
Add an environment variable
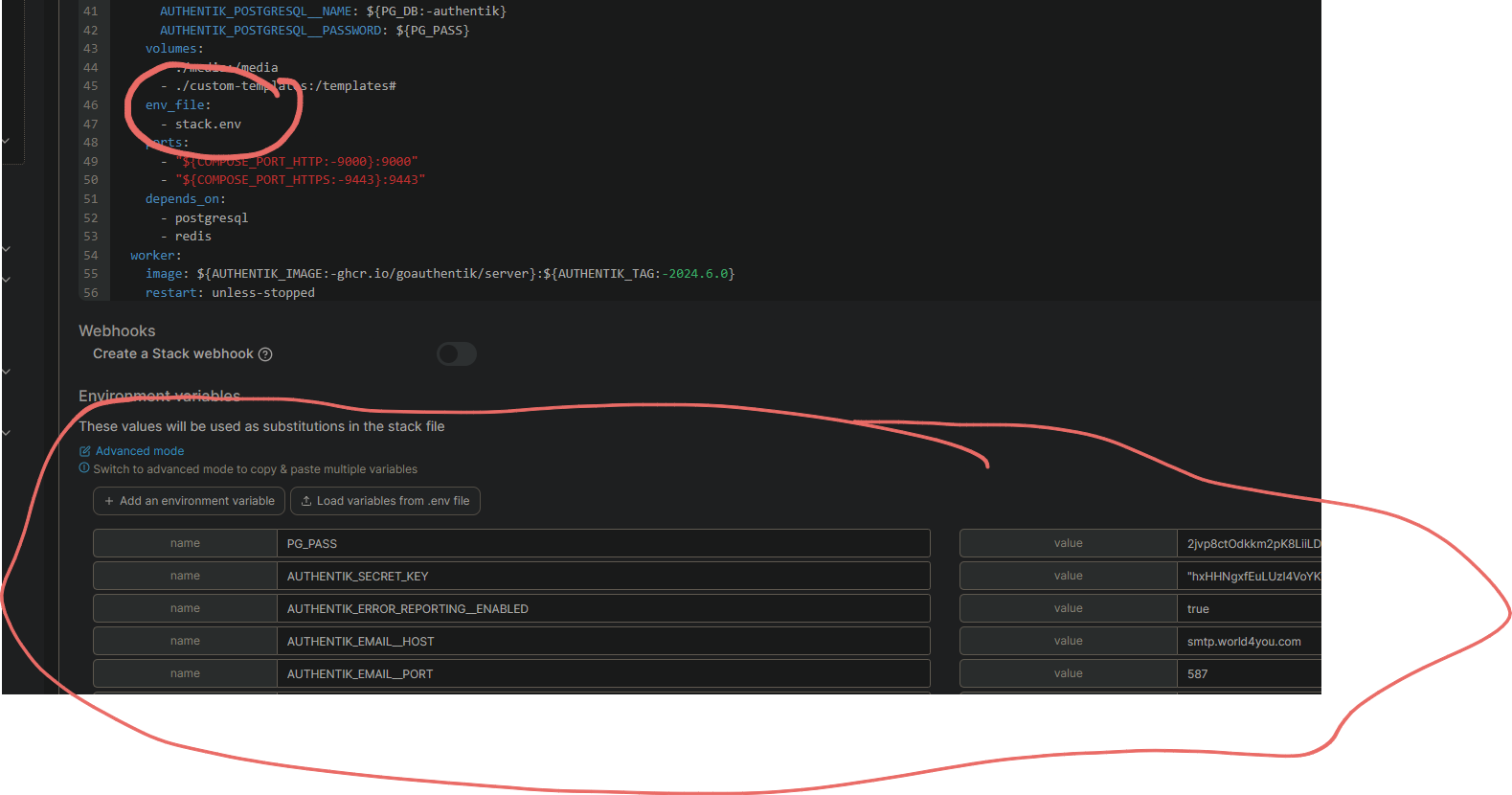[190, 501]
